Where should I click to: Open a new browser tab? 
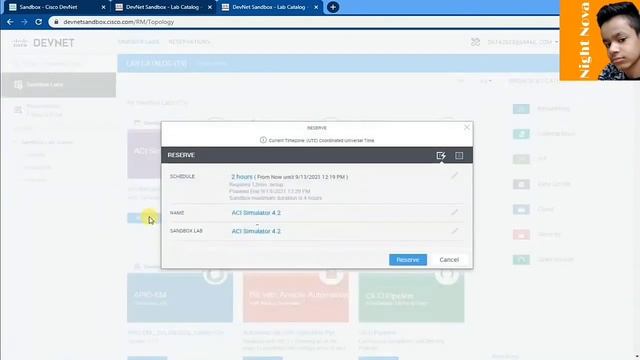[x=333, y=7]
